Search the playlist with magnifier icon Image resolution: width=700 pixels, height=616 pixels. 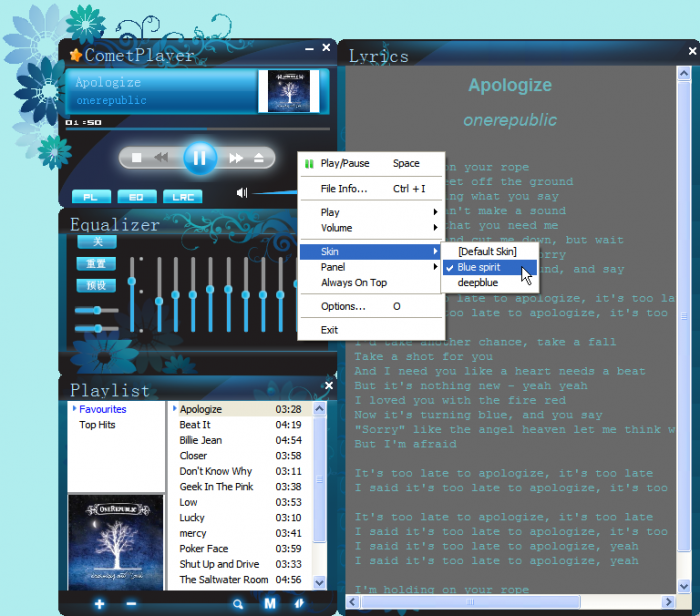(238, 604)
